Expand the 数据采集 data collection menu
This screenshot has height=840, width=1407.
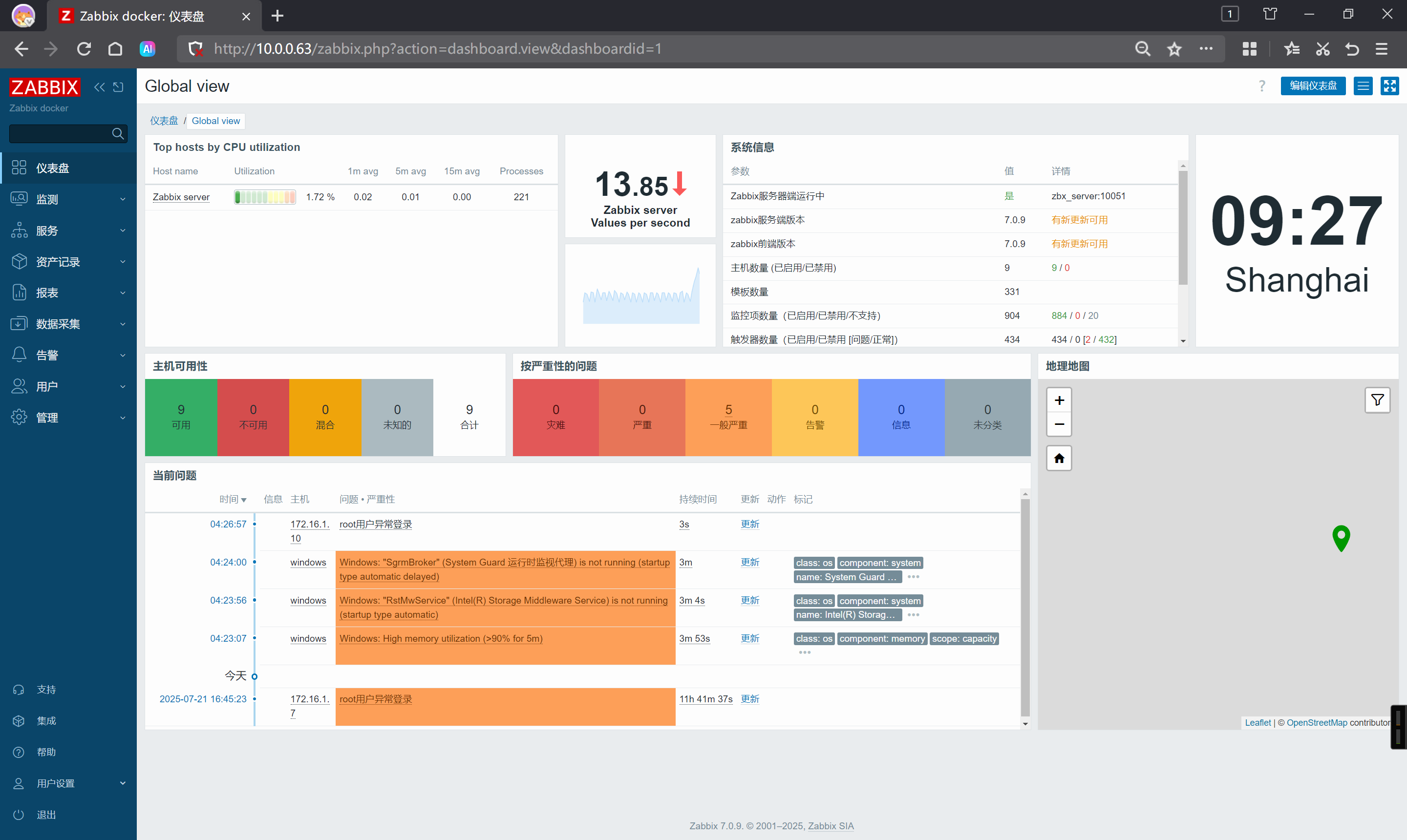tap(68, 324)
